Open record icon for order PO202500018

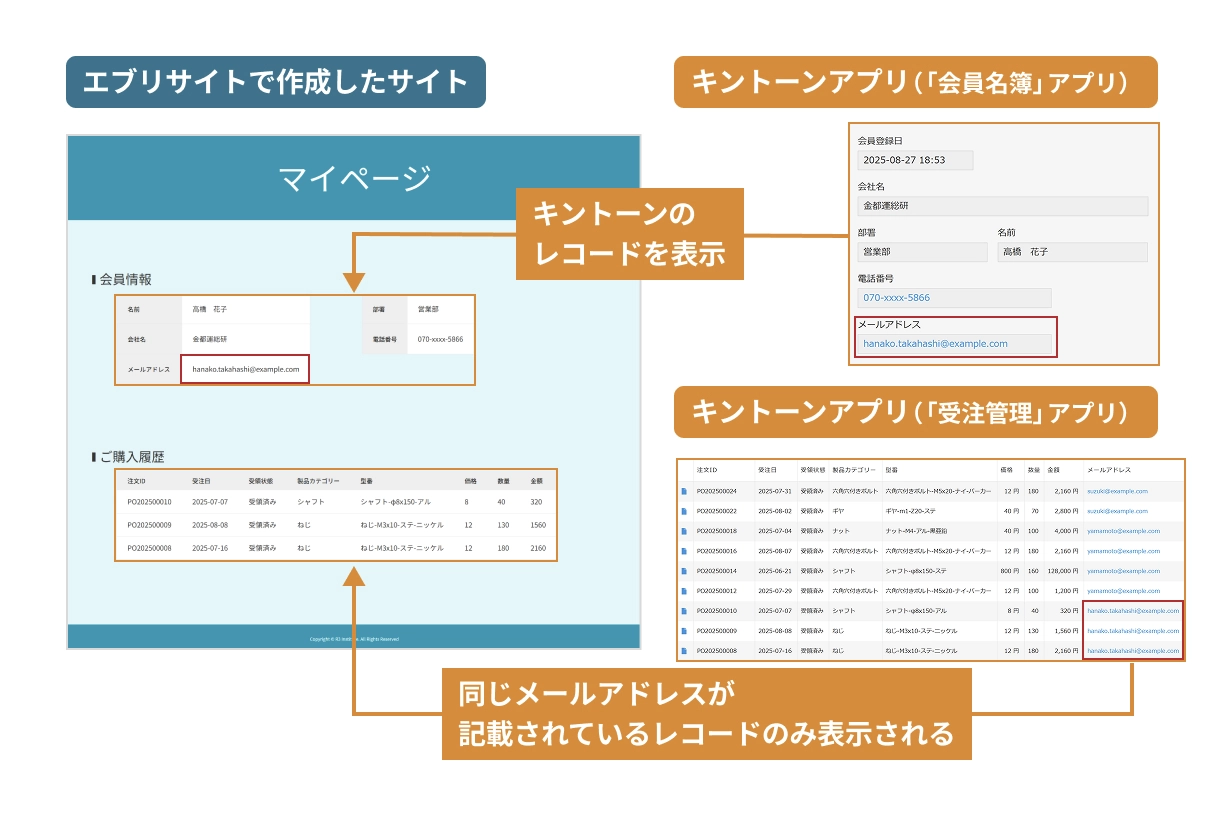685,531
